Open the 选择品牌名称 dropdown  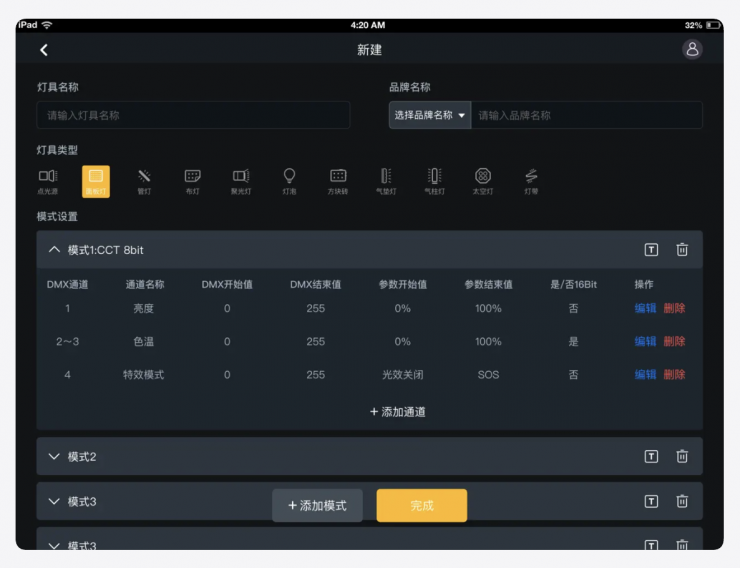[x=430, y=115]
